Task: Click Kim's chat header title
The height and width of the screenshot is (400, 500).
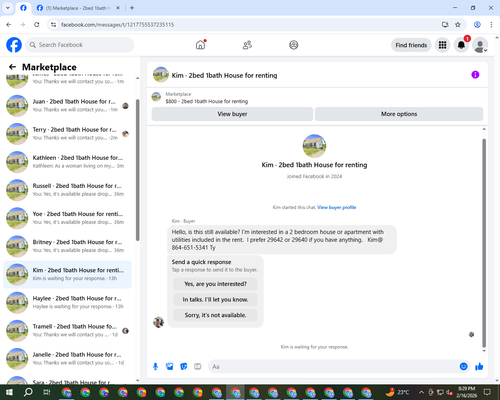Action: (224, 75)
